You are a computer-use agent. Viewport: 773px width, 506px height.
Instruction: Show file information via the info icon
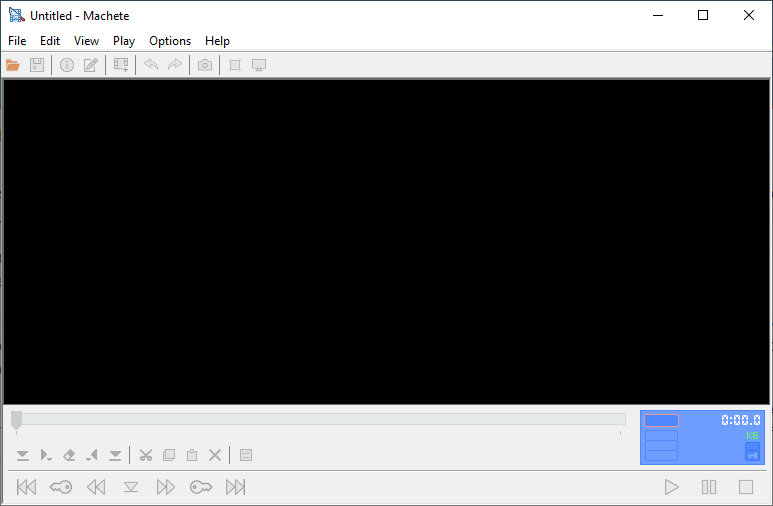67,65
